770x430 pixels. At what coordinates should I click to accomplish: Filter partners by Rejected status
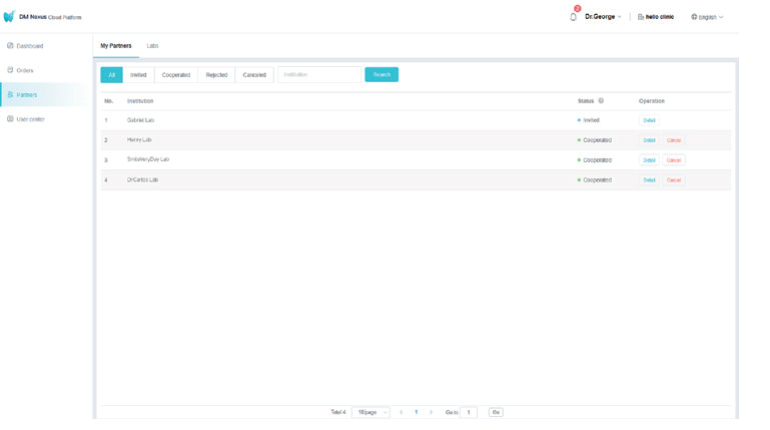(x=216, y=75)
